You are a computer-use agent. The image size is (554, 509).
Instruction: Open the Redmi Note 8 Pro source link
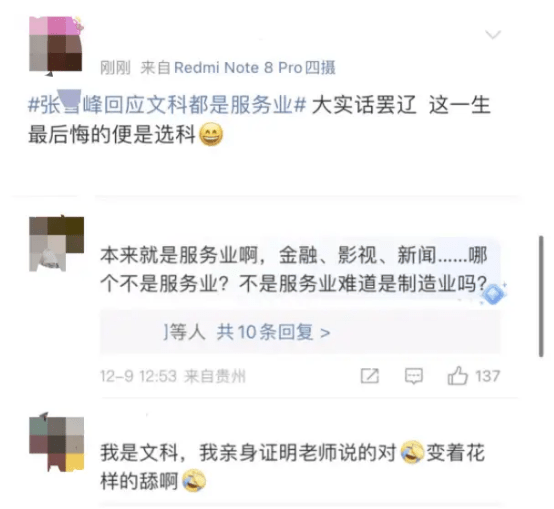[x=255, y=67]
